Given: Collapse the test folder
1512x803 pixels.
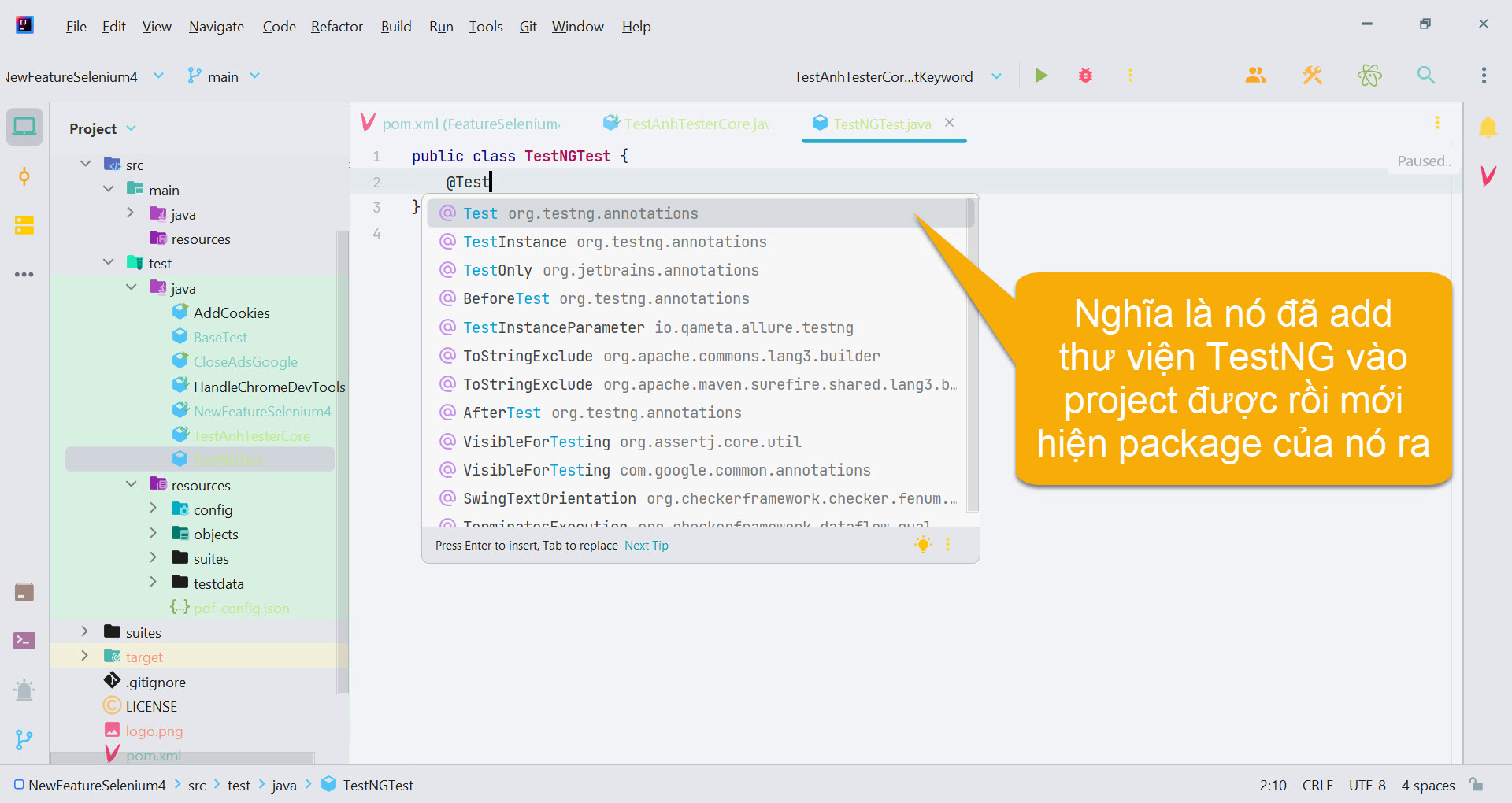Looking at the screenshot, I should click(109, 262).
